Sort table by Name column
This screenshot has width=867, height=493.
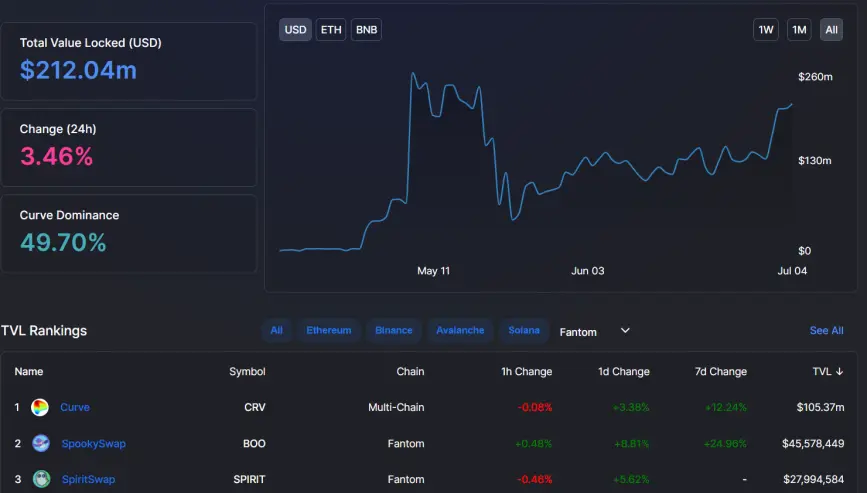29,371
